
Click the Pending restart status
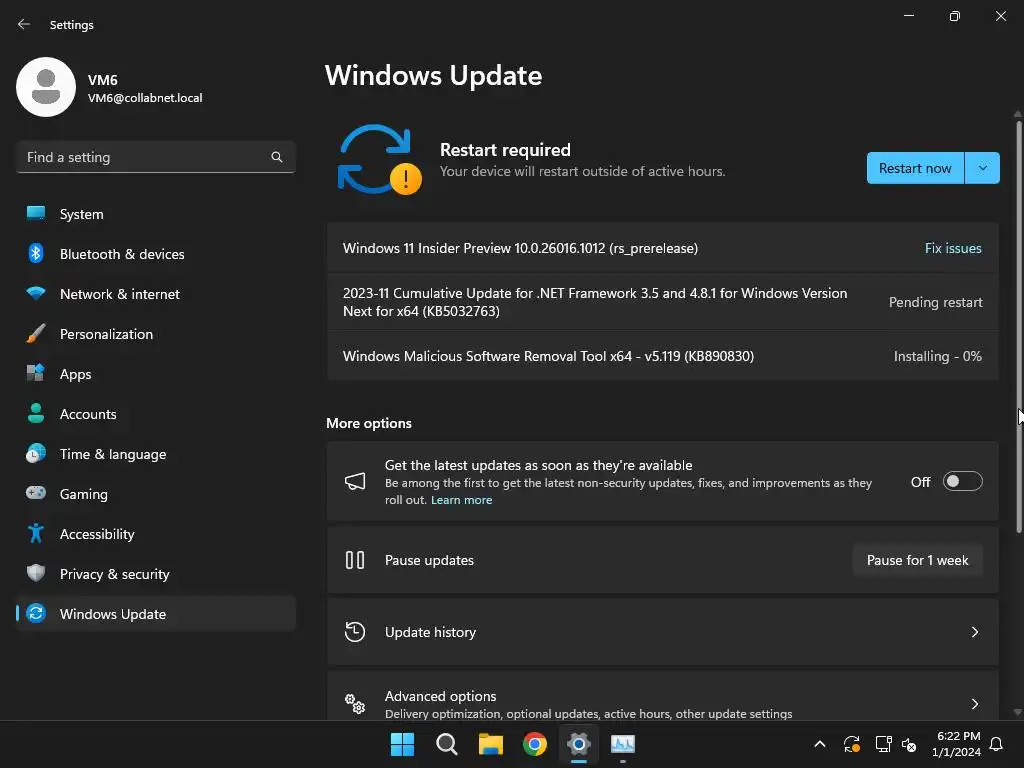[x=935, y=302]
